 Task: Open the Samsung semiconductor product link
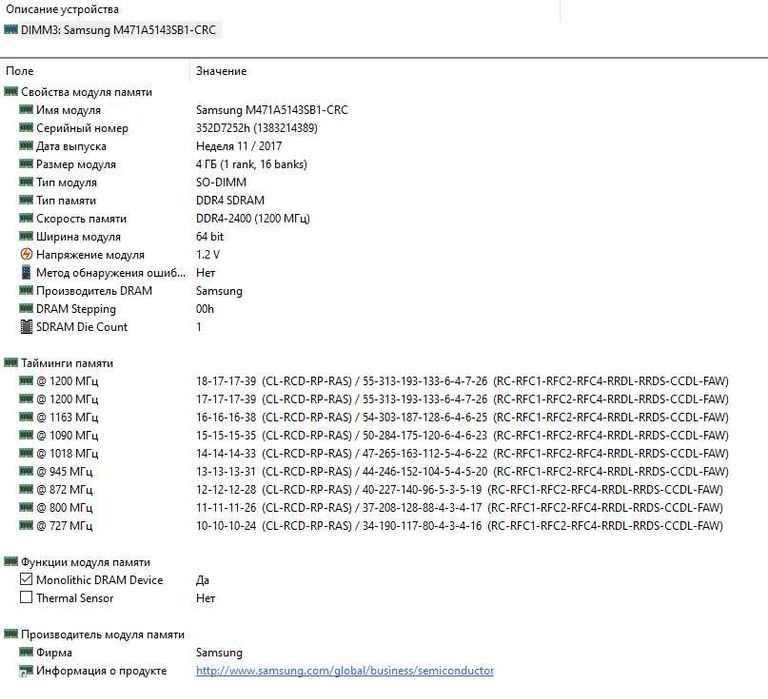(345, 671)
